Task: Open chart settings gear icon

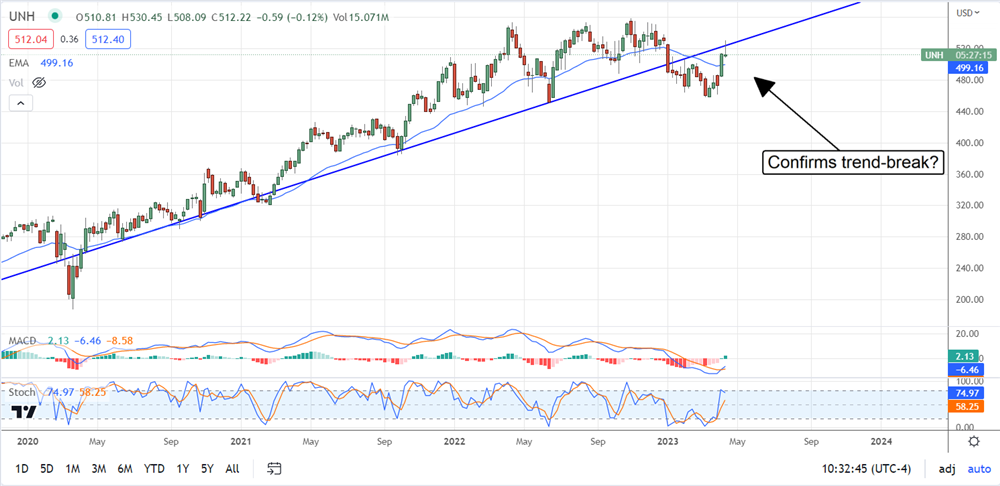Action: (973, 441)
